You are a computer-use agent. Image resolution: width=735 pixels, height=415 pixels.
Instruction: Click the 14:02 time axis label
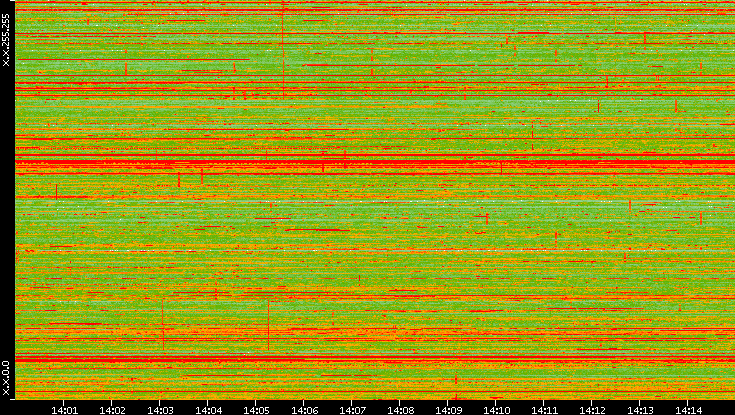(x=112, y=410)
